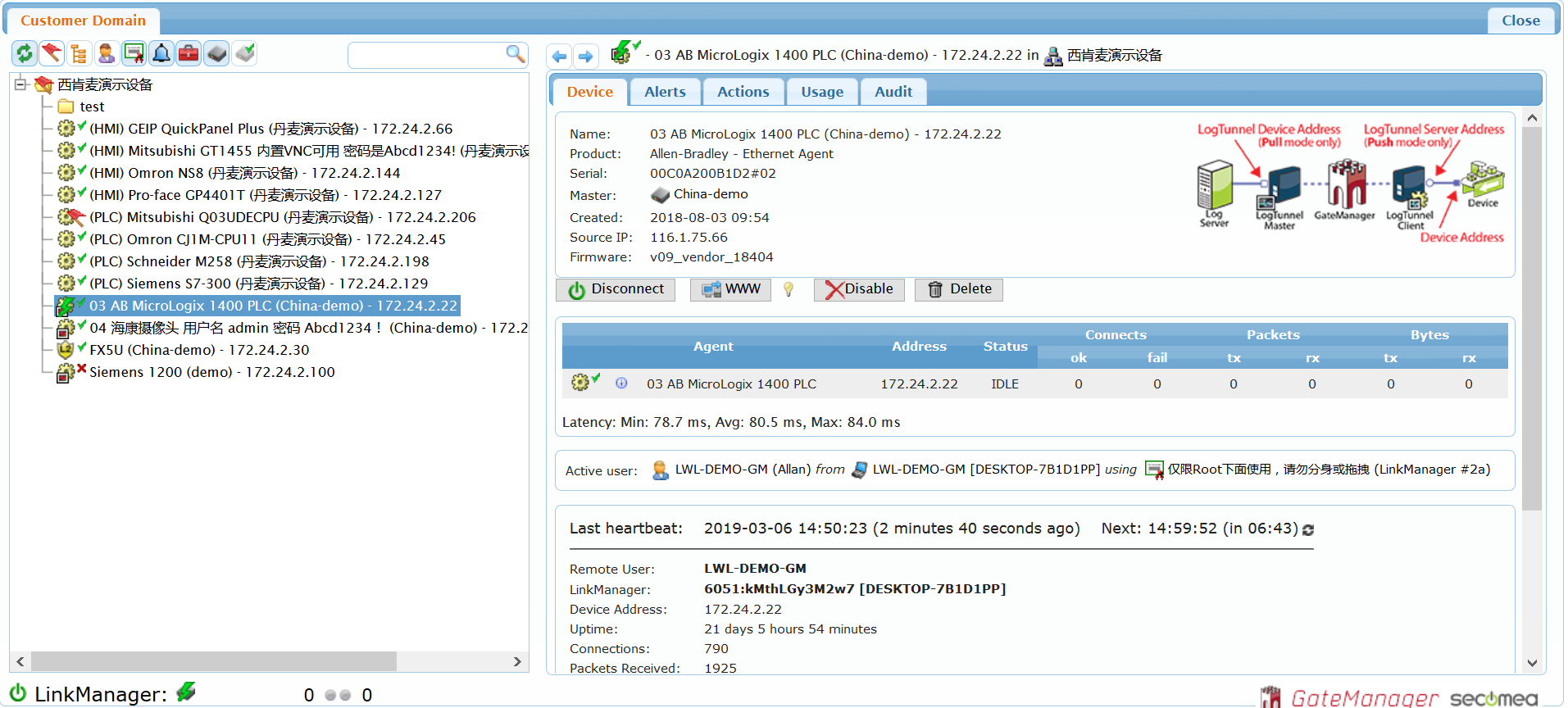The width and height of the screenshot is (1568, 708).
Task: Click the light bulb hint icon
Action: (x=789, y=289)
